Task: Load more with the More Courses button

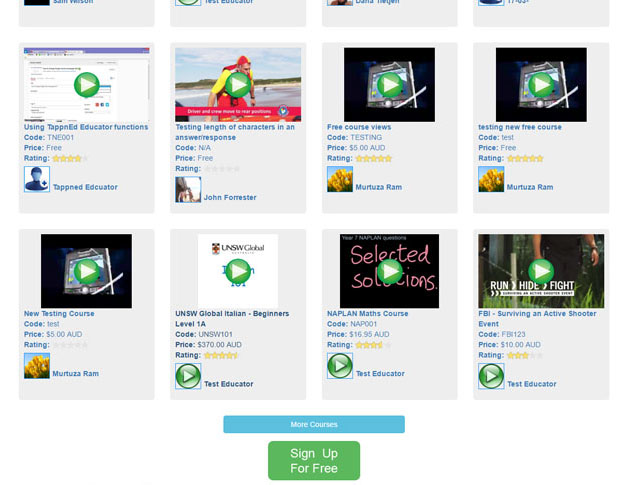Action: click(x=313, y=425)
